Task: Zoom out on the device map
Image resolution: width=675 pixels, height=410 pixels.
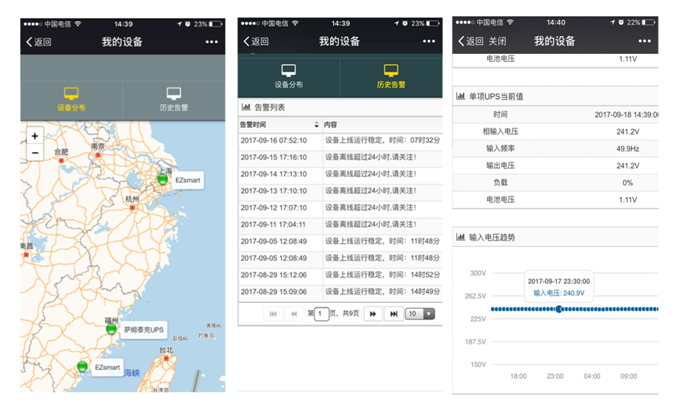Action: pos(35,153)
